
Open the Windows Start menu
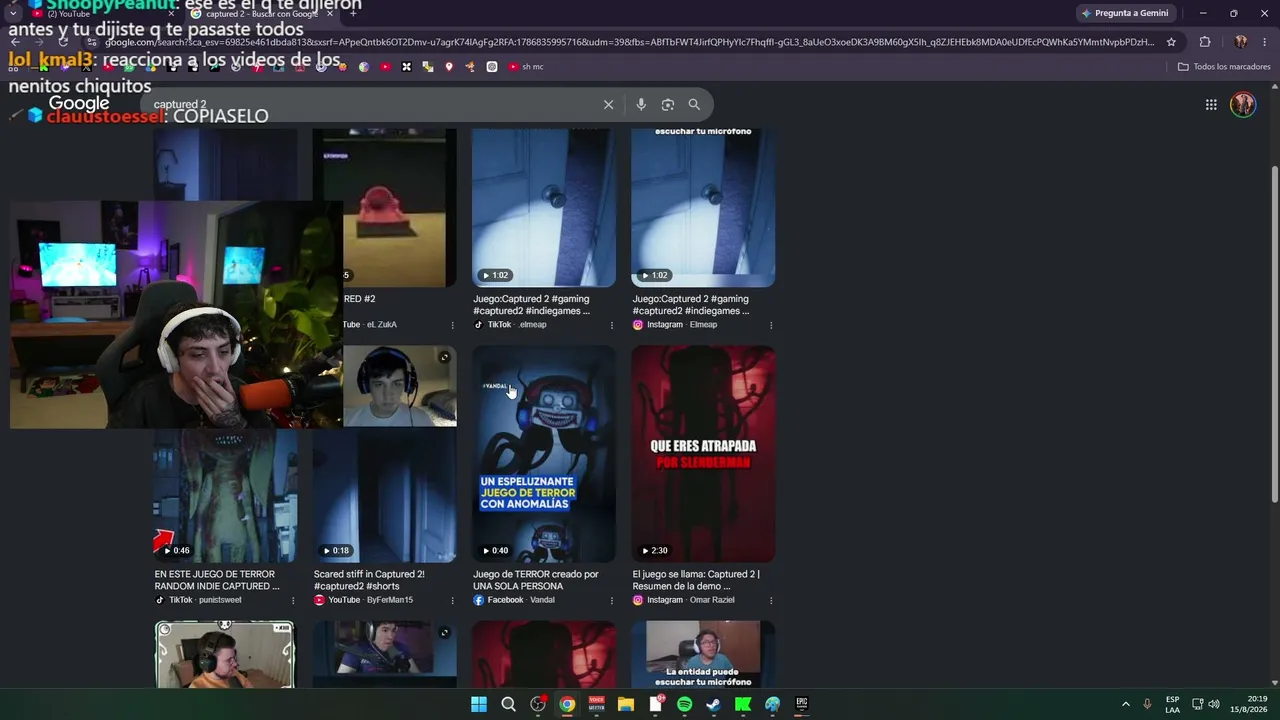point(479,704)
